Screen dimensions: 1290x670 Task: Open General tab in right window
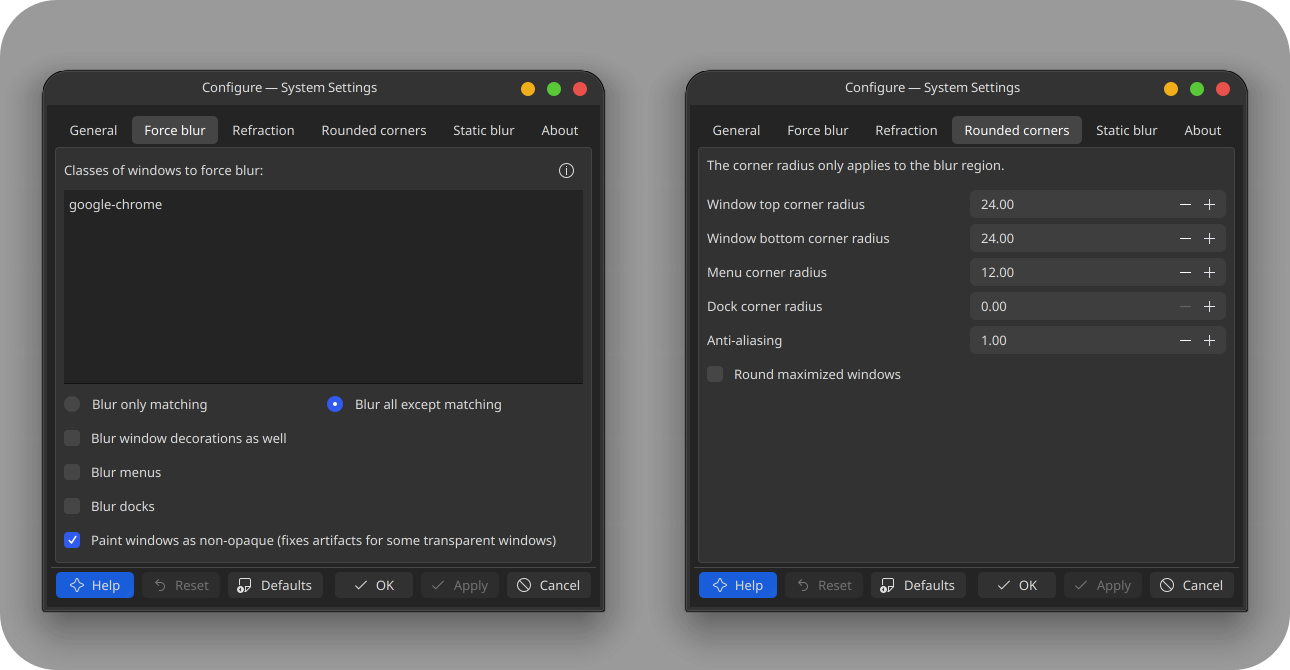pos(736,130)
